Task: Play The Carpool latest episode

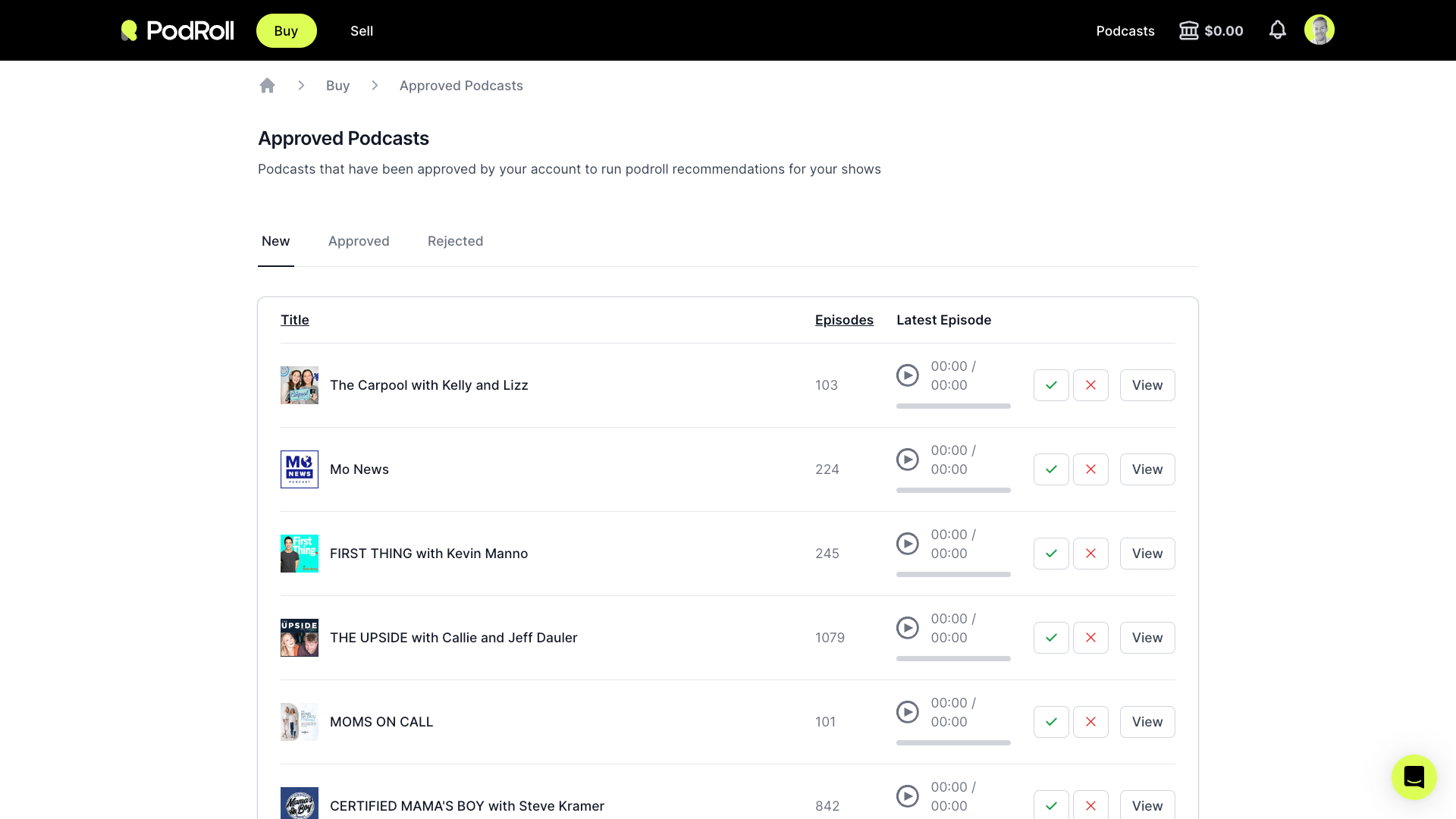Action: click(x=908, y=375)
